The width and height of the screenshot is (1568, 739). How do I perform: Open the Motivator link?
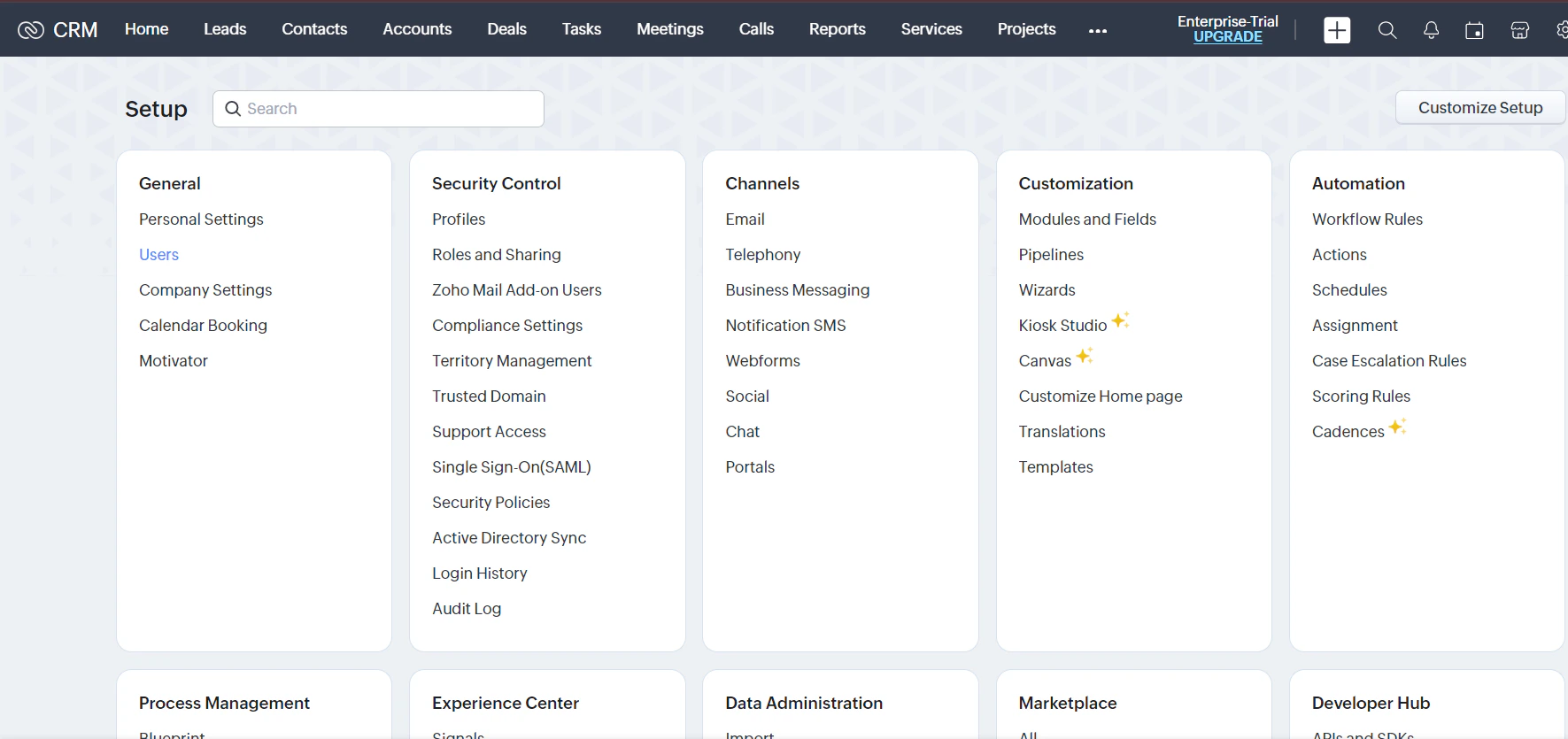point(174,361)
